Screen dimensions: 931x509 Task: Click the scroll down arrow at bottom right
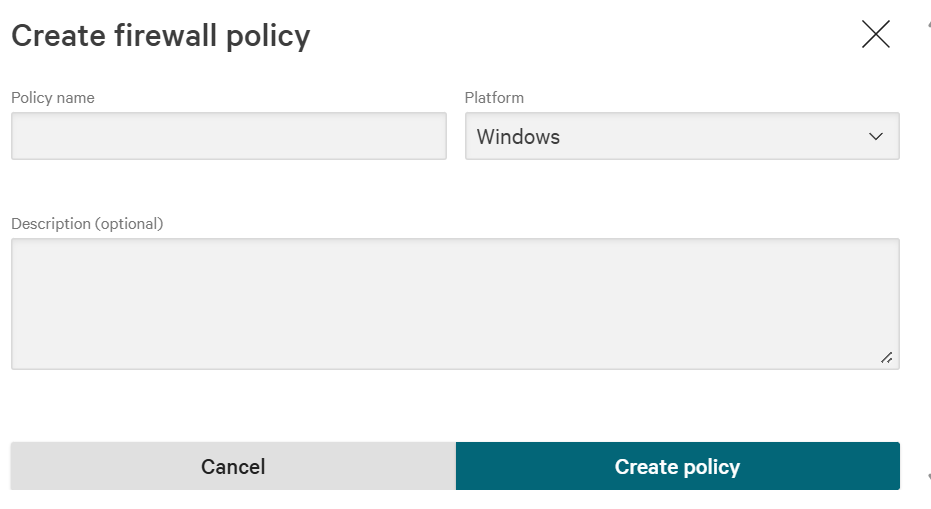coord(927,478)
